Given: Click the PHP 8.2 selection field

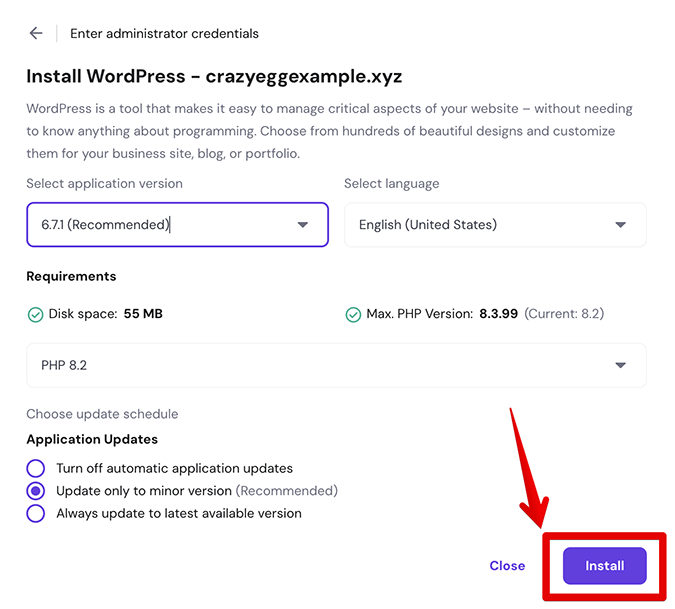Looking at the screenshot, I should 336,365.
